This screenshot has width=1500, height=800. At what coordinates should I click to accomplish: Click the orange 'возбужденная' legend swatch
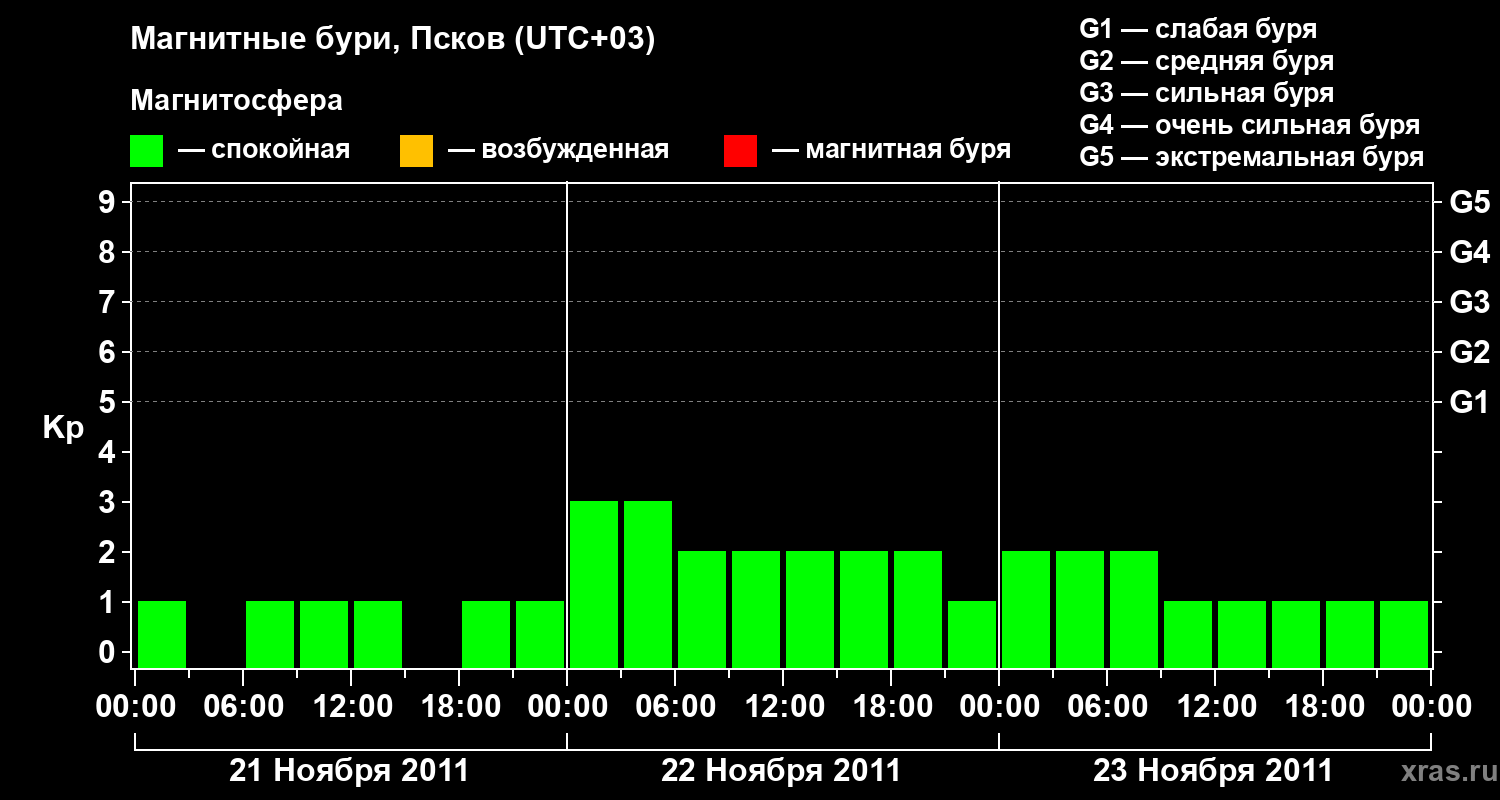pos(416,151)
